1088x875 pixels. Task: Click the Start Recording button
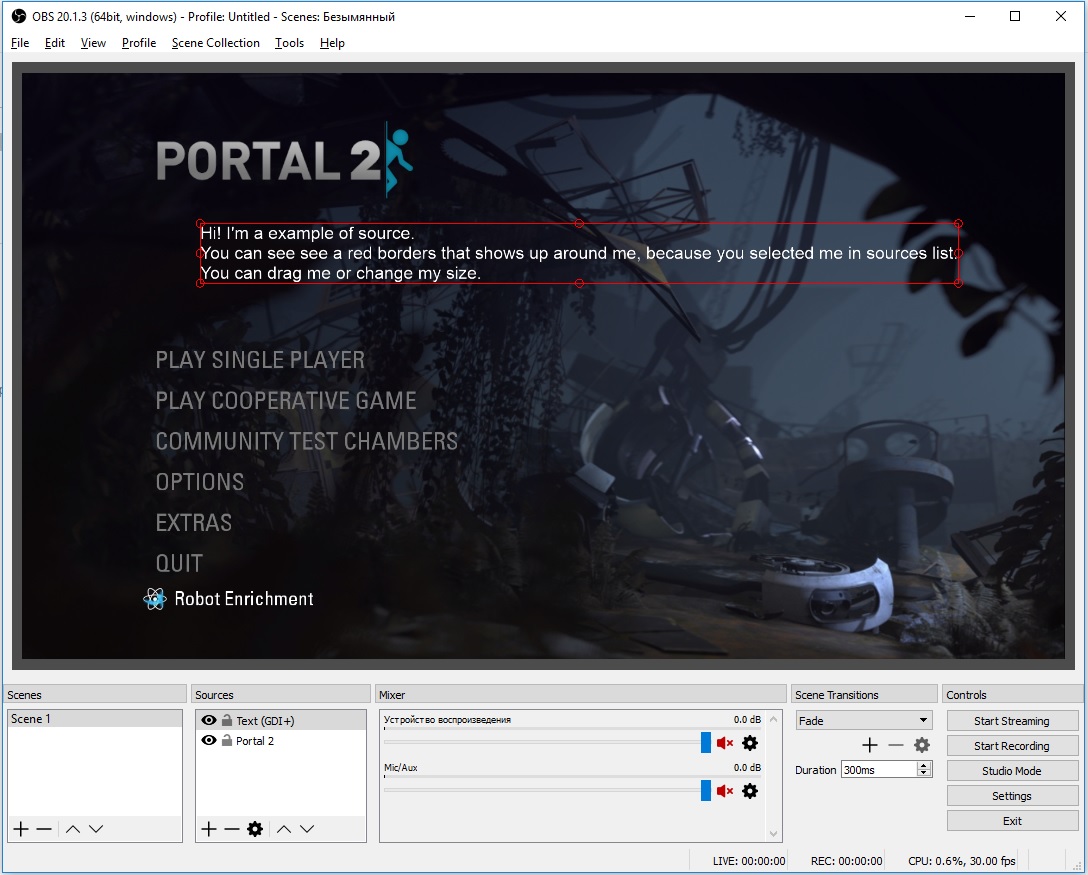1012,746
